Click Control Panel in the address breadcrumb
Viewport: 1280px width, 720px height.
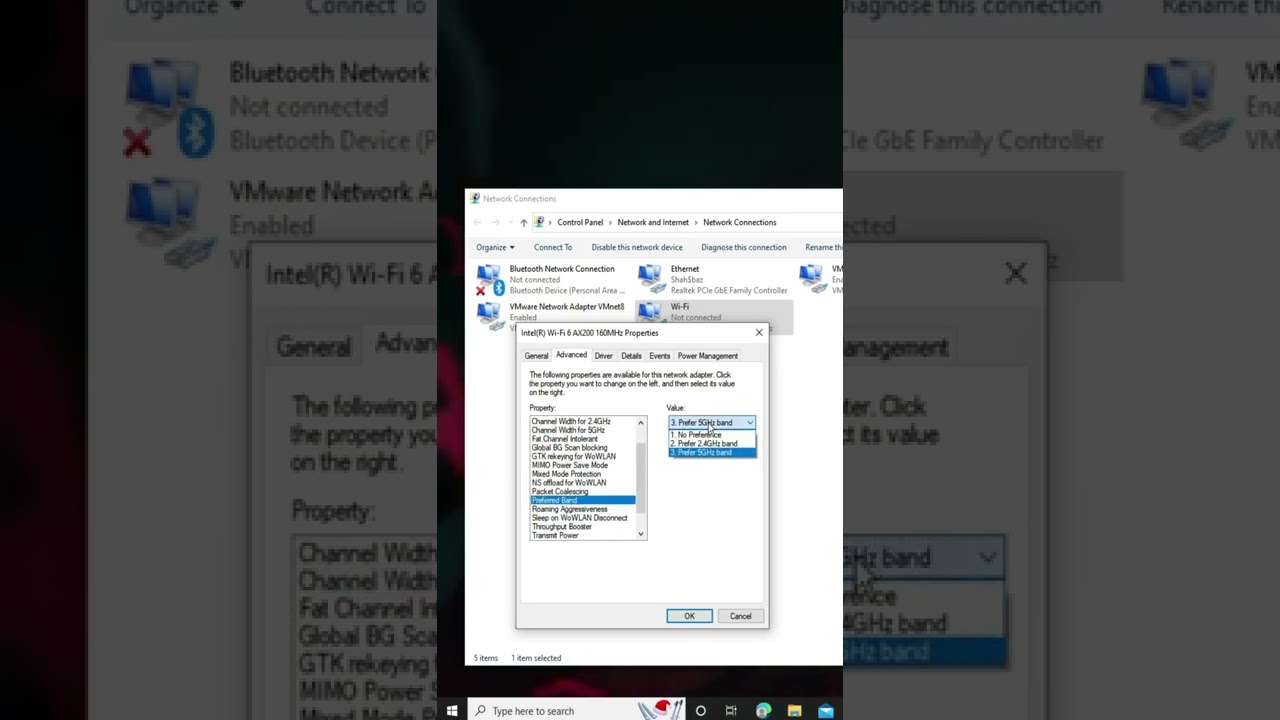tap(580, 222)
